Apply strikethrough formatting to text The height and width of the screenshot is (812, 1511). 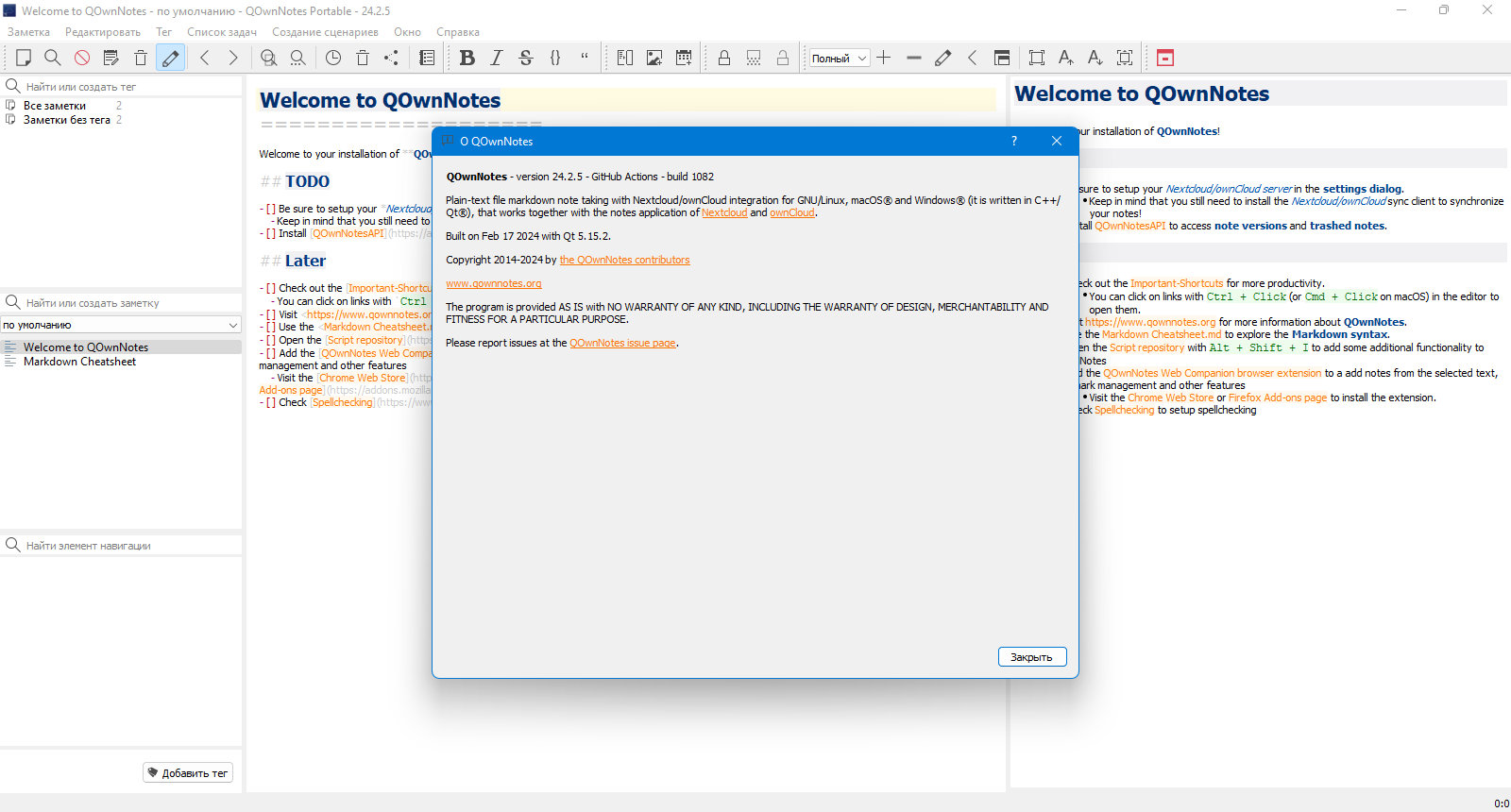(x=526, y=58)
